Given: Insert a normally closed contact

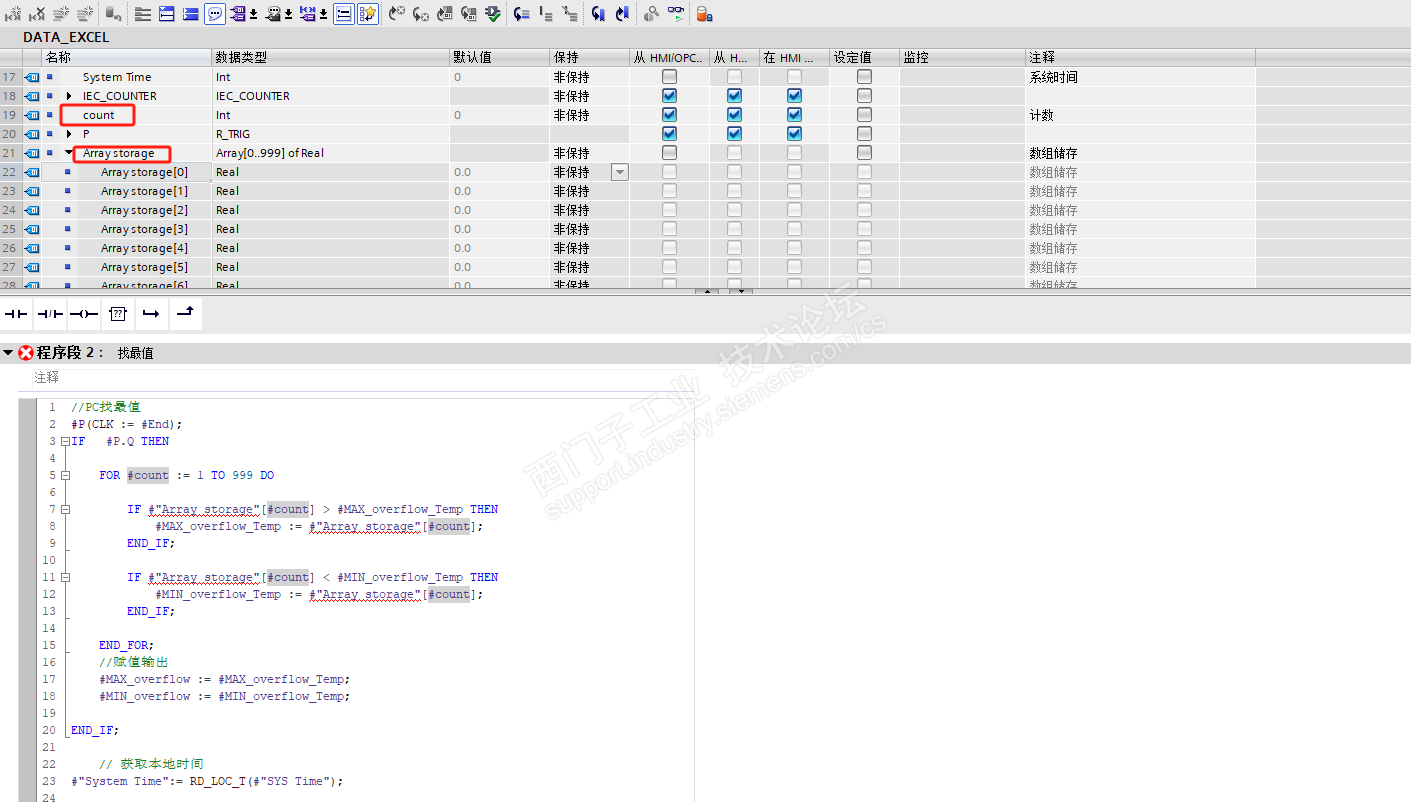Looking at the screenshot, I should click(x=50, y=314).
